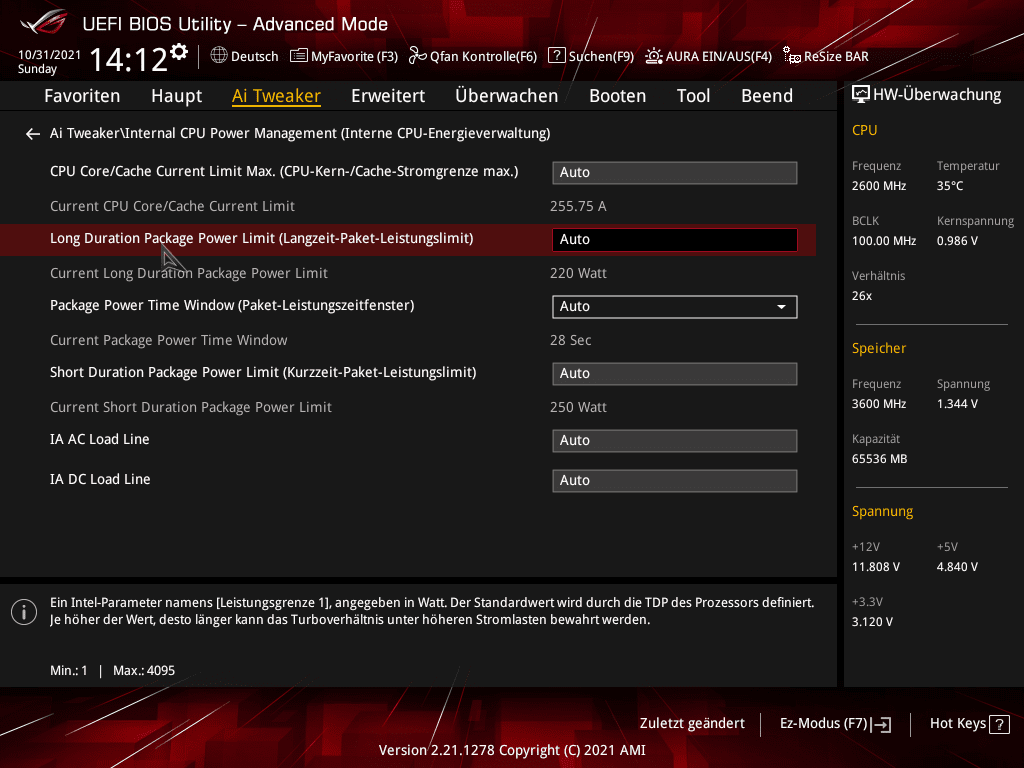The height and width of the screenshot is (768, 1024).
Task: Click the globe language icon
Action: [x=219, y=56]
